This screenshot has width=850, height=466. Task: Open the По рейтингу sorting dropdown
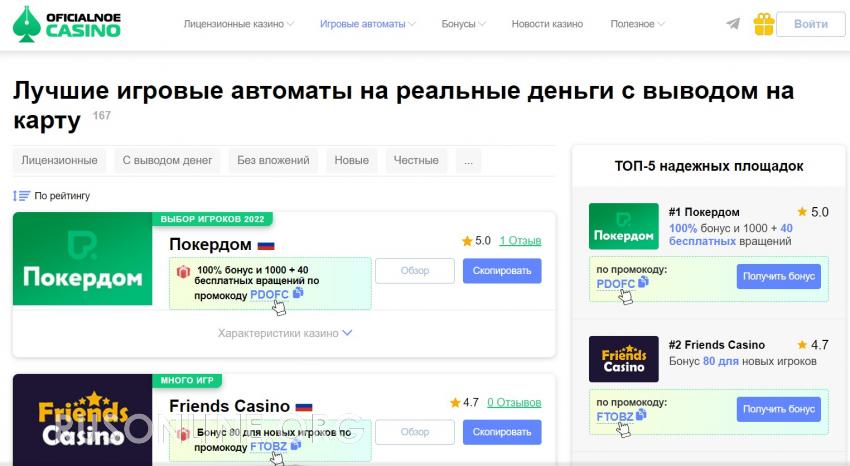point(52,196)
